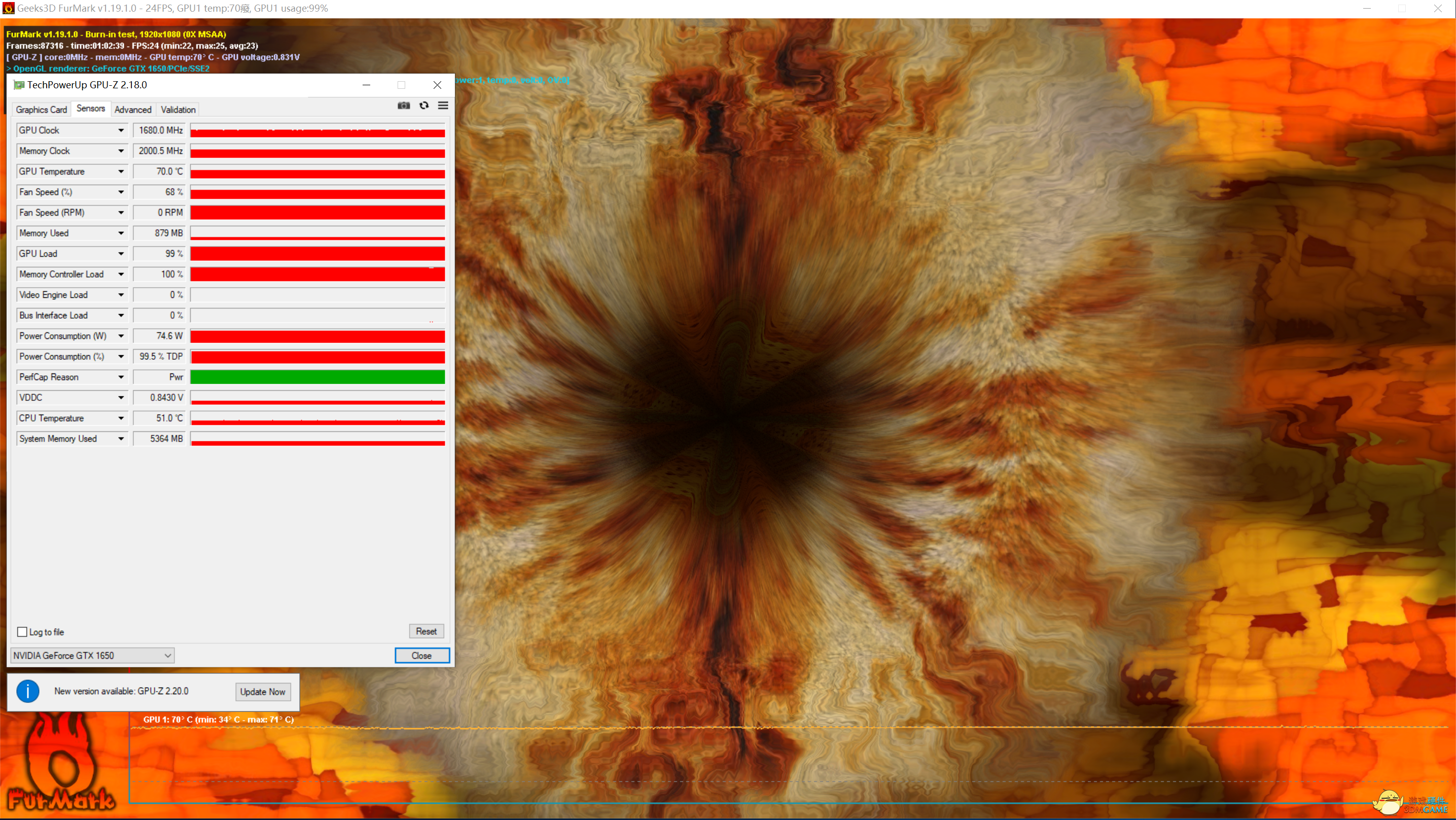Image resolution: width=1456 pixels, height=820 pixels.
Task: Open the Power Consumption (%) dropdown
Action: [x=121, y=356]
